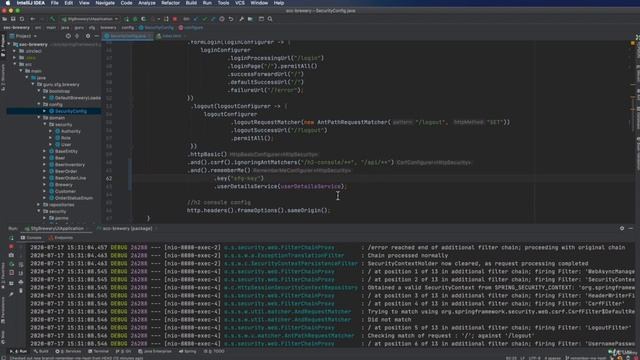Click the rerun icon in Run panel
This screenshot has height=360, width=640.
[11, 238]
